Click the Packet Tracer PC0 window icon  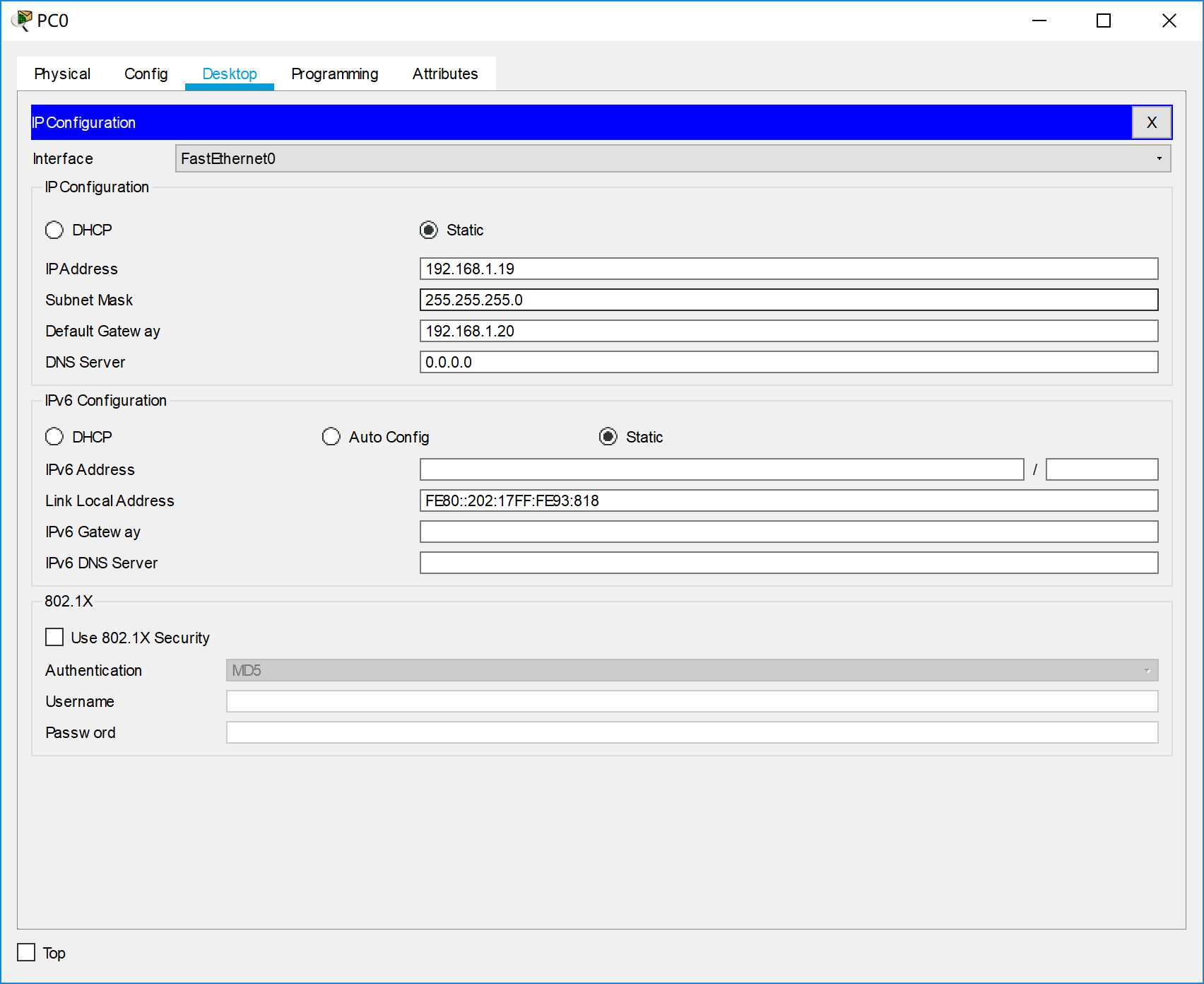[22, 20]
